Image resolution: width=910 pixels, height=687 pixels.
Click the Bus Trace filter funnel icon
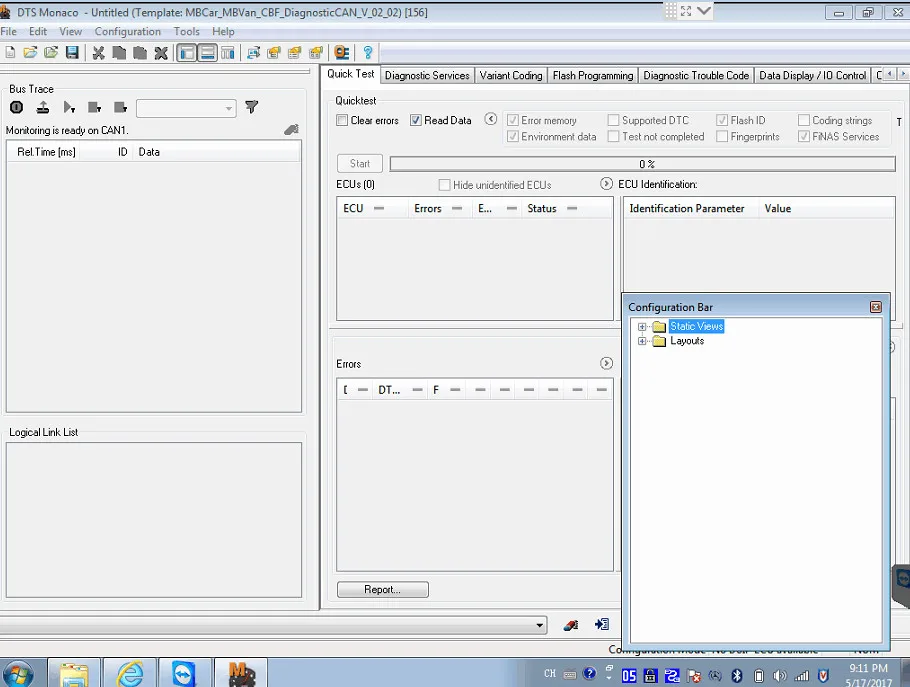click(x=251, y=107)
